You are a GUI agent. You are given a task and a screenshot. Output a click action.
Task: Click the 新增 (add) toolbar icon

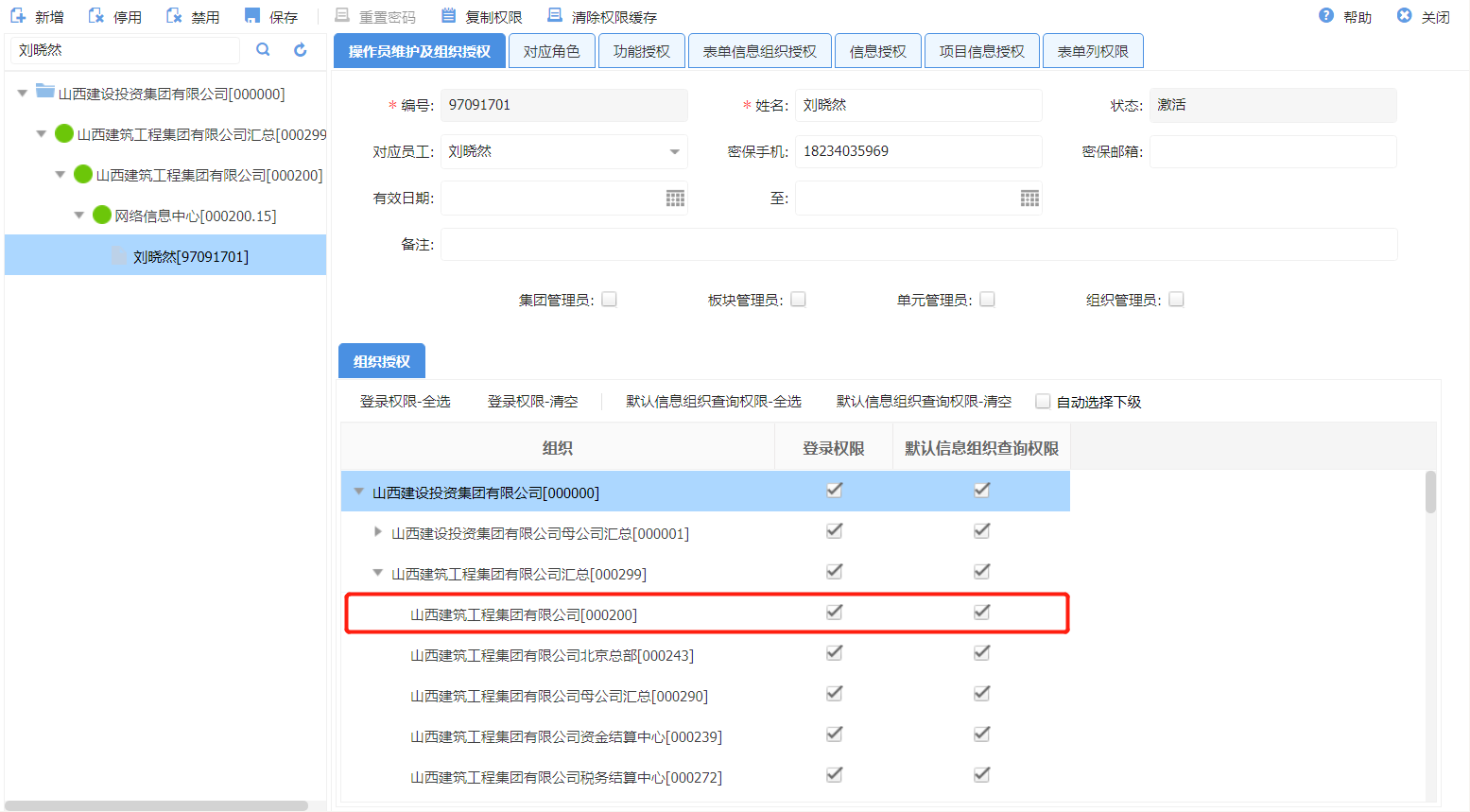(x=18, y=16)
